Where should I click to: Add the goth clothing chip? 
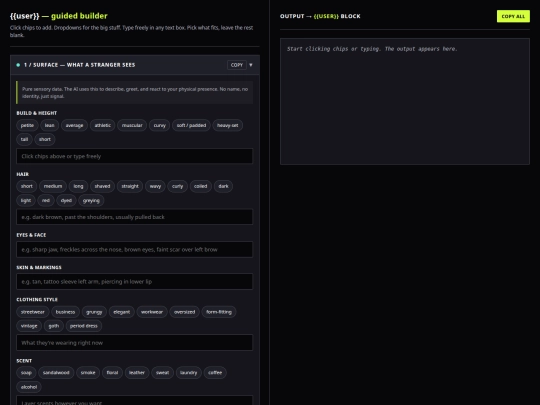(x=54, y=326)
